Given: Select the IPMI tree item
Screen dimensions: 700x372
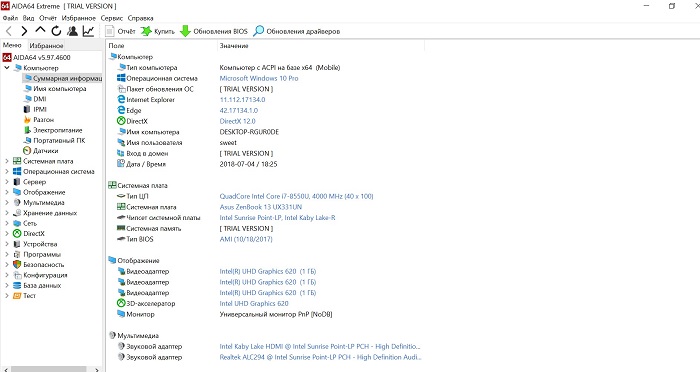Looking at the screenshot, I should click(x=35, y=109).
